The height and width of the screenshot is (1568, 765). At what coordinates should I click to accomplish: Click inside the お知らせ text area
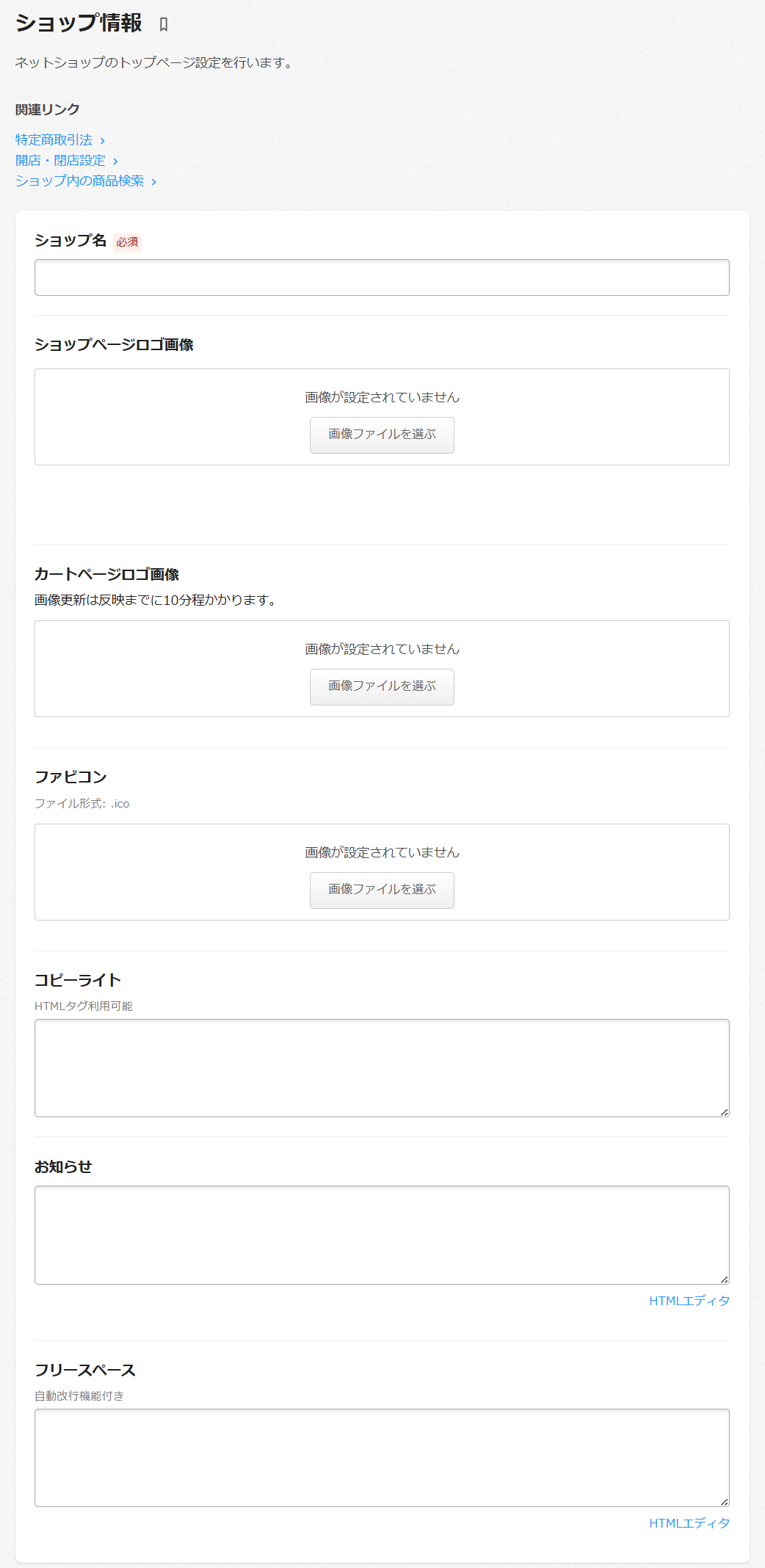(x=382, y=1235)
